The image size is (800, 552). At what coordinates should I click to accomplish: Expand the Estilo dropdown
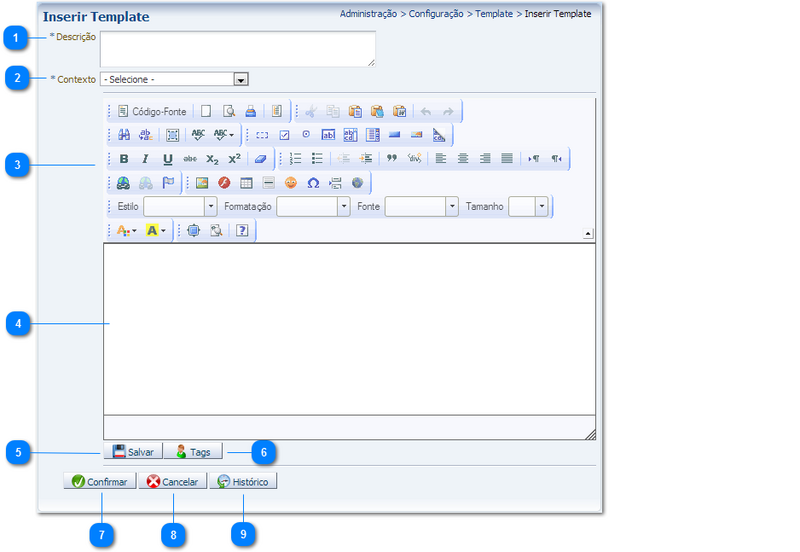tap(210, 206)
